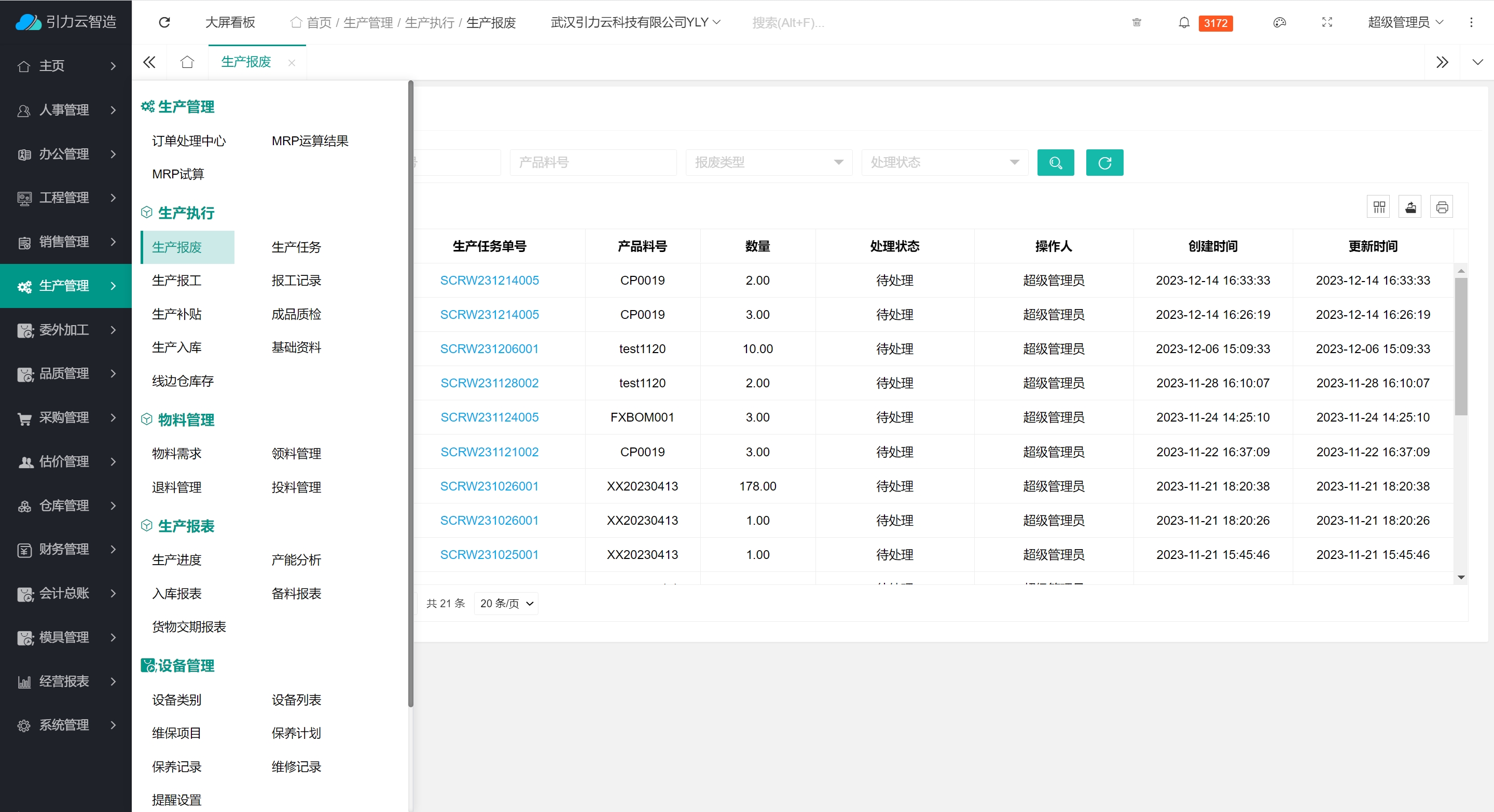Click the 产品料号 search input field
This screenshot has height=812, width=1494.
pyautogui.click(x=593, y=162)
